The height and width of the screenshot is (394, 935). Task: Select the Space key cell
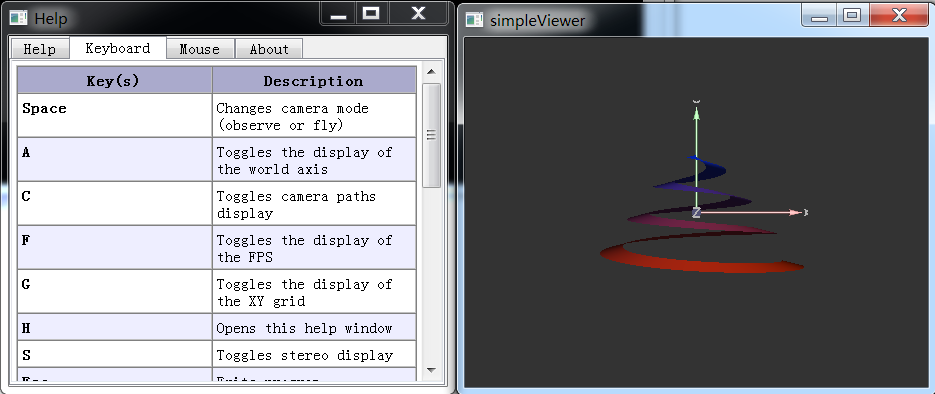tap(114, 116)
